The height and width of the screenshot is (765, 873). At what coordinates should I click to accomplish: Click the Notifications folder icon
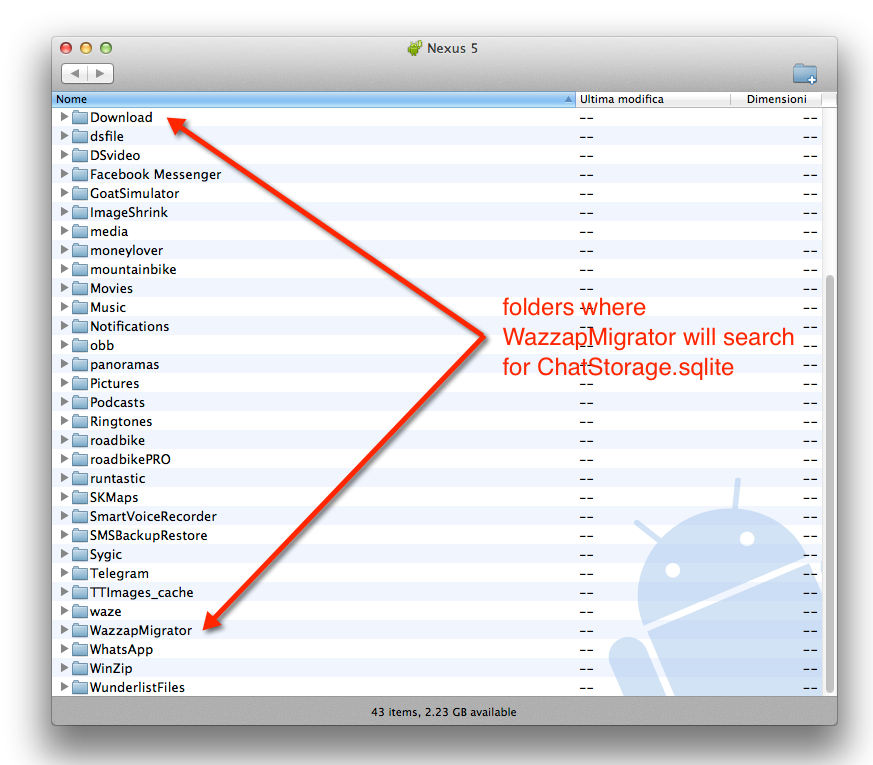(x=80, y=326)
